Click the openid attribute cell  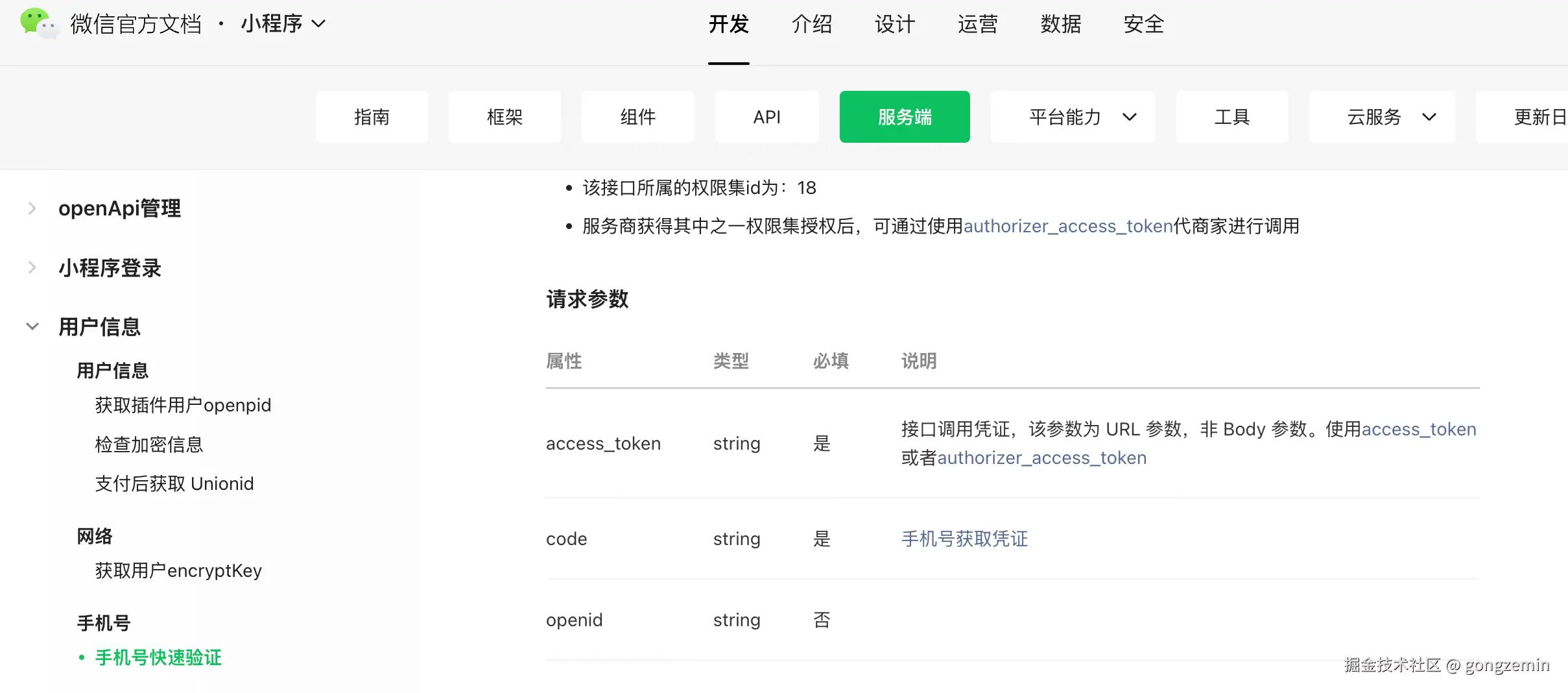(575, 620)
